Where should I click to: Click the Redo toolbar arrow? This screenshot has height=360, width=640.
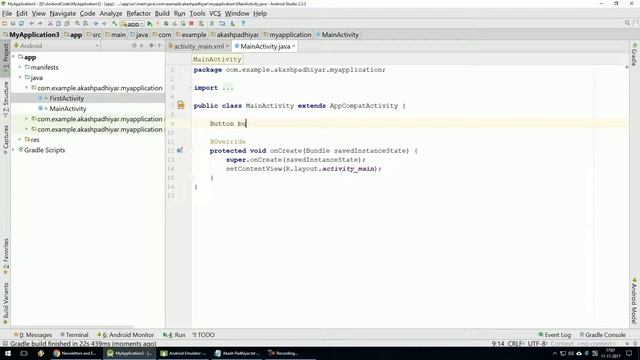(x=40, y=24)
